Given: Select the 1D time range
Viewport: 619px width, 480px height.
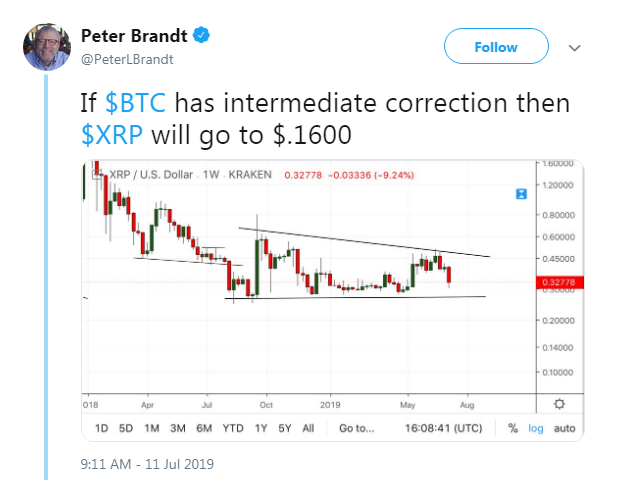Looking at the screenshot, I should click(x=101, y=428).
